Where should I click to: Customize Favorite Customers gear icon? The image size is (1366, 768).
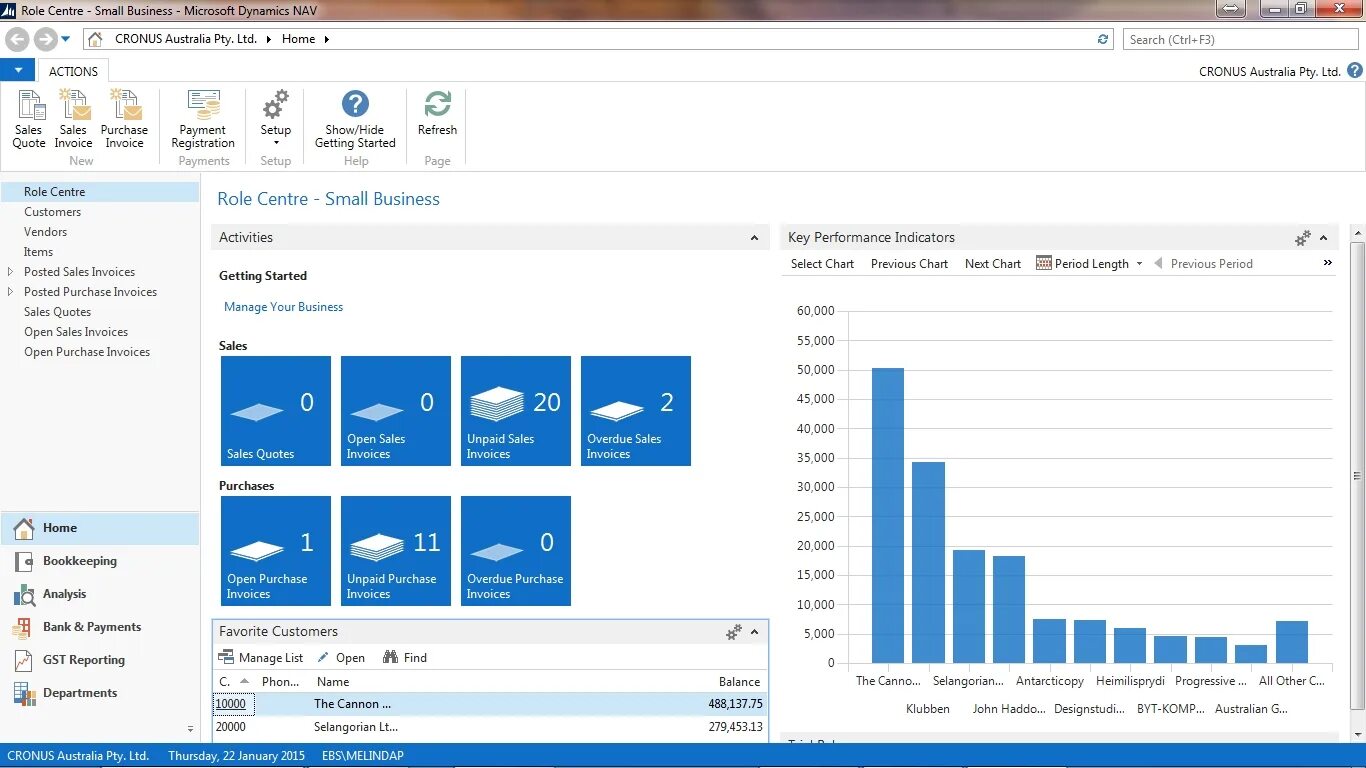733,632
